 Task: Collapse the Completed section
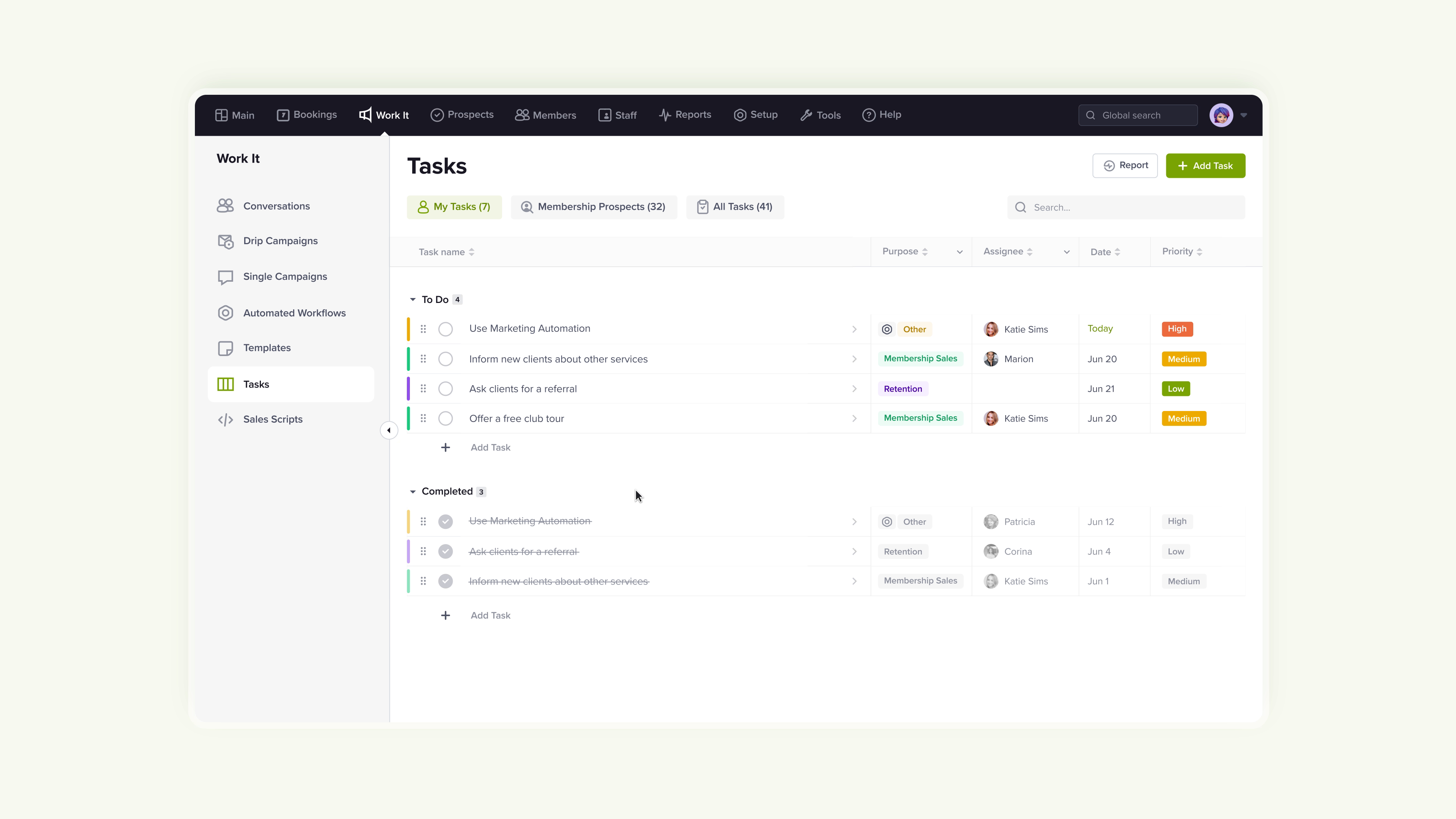tap(413, 491)
